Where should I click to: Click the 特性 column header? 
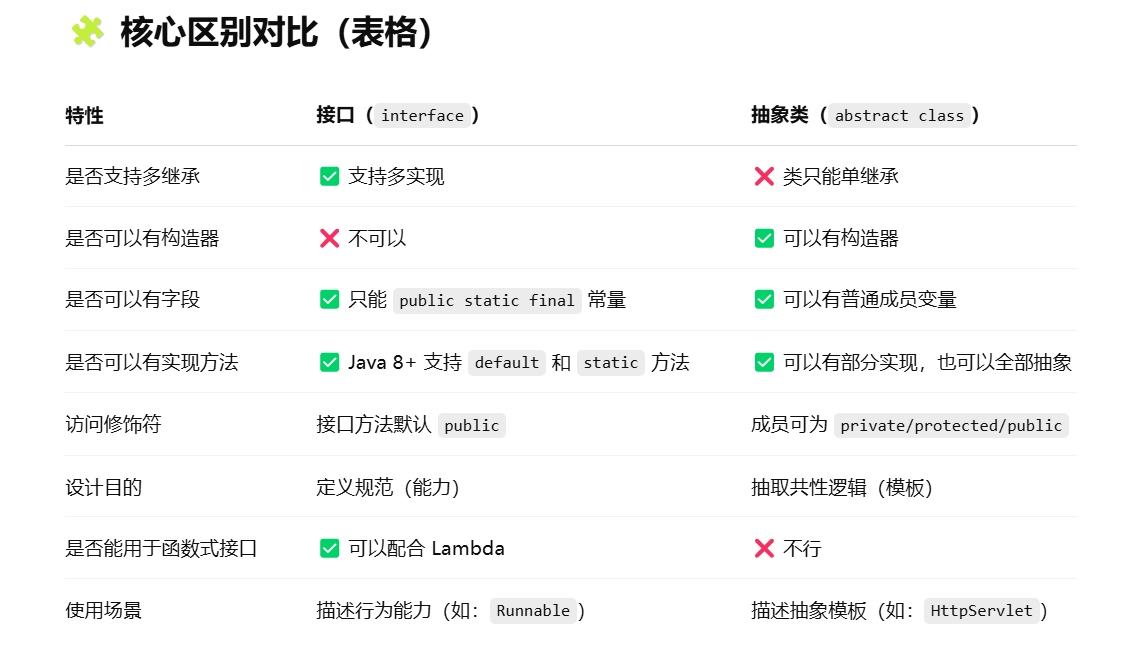tap(84, 115)
